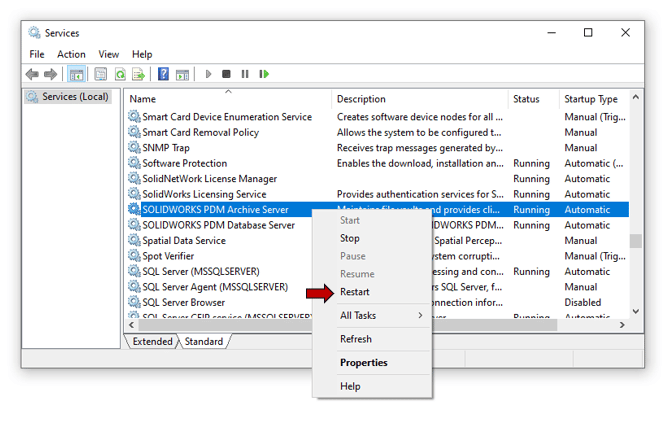
Task: Choose Stop from the context menu
Action: pyautogui.click(x=372, y=238)
